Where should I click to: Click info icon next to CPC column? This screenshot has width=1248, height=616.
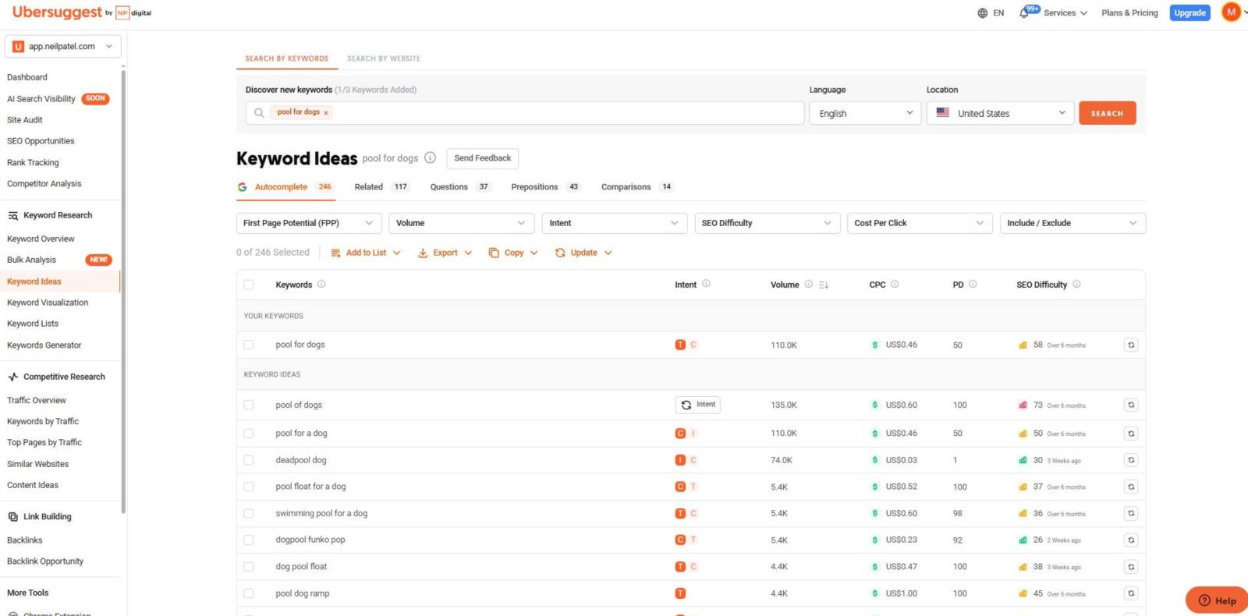[895, 284]
